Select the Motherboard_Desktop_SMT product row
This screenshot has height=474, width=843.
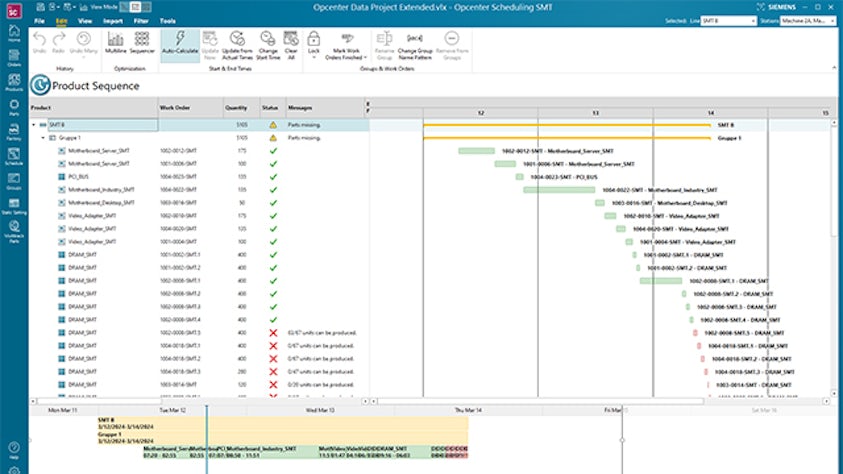click(x=199, y=203)
